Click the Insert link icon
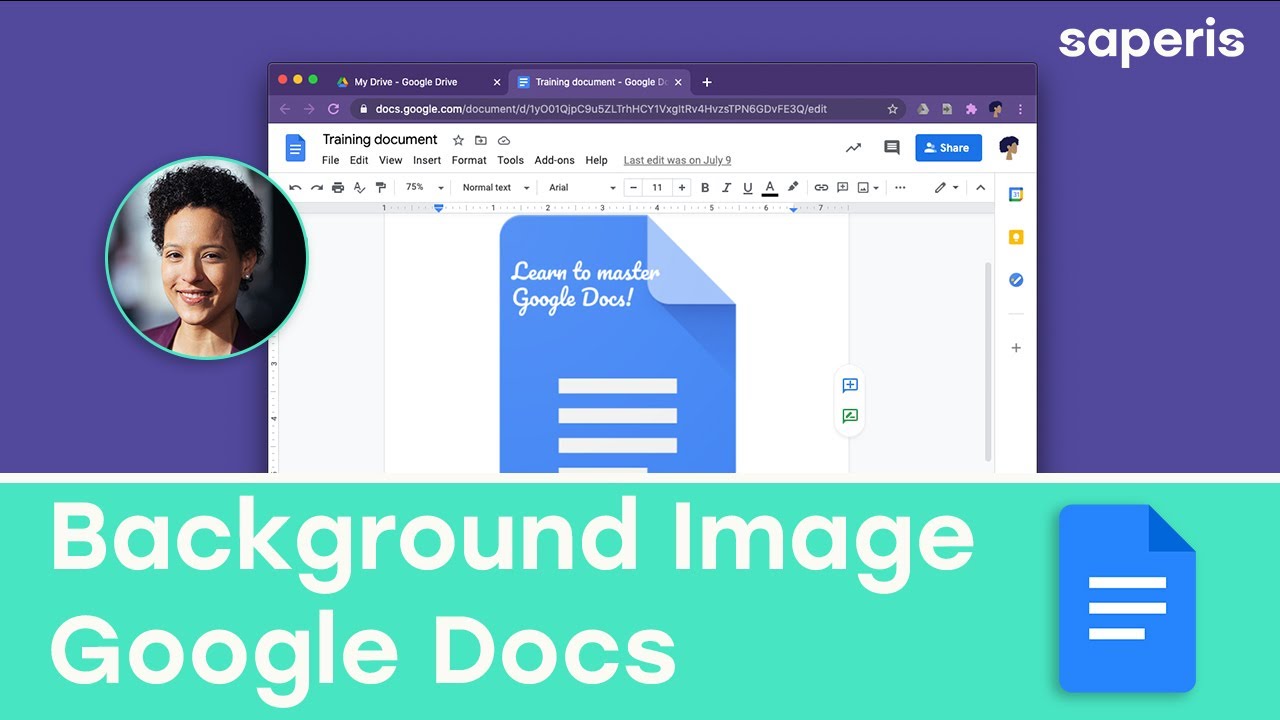The width and height of the screenshot is (1280, 720). pyautogui.click(x=821, y=187)
